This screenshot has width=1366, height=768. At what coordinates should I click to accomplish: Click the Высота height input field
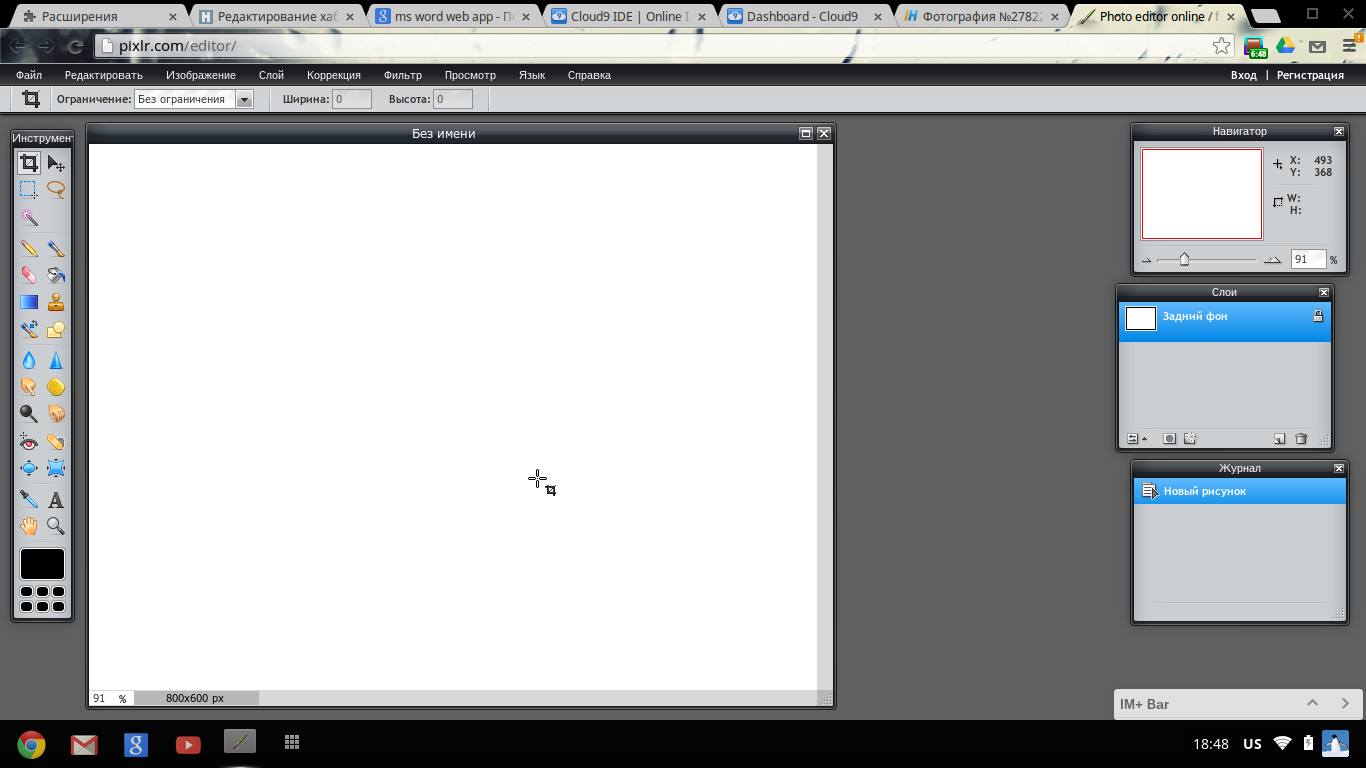(x=453, y=99)
